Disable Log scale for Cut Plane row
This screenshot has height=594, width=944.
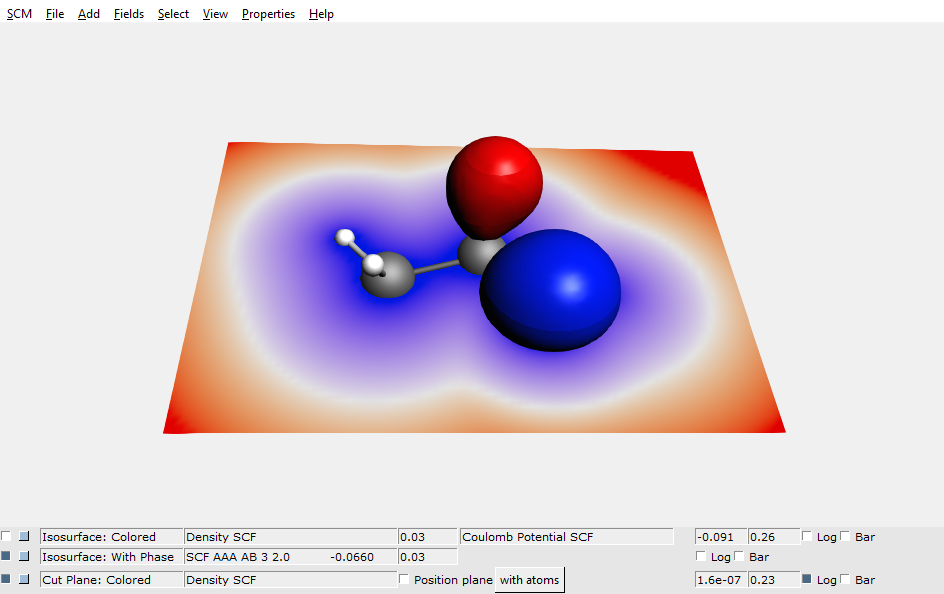tap(807, 579)
